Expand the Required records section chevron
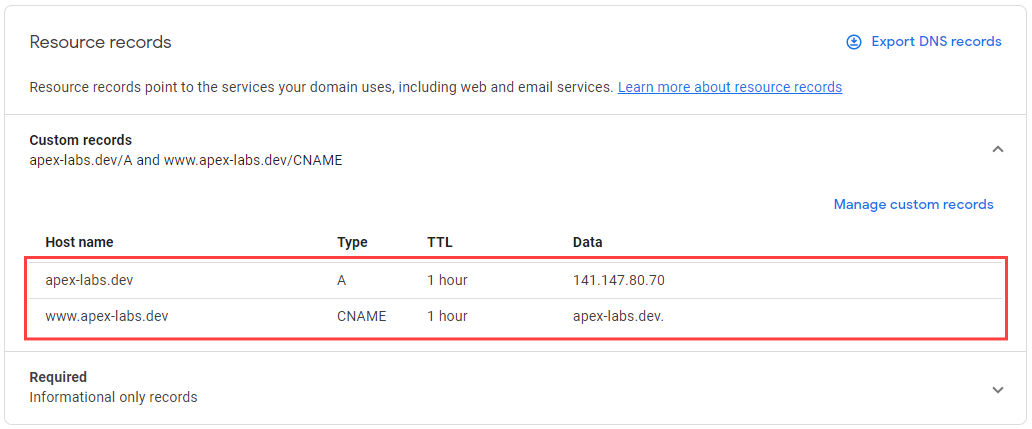Image resolution: width=1032 pixels, height=429 pixels. point(998,390)
